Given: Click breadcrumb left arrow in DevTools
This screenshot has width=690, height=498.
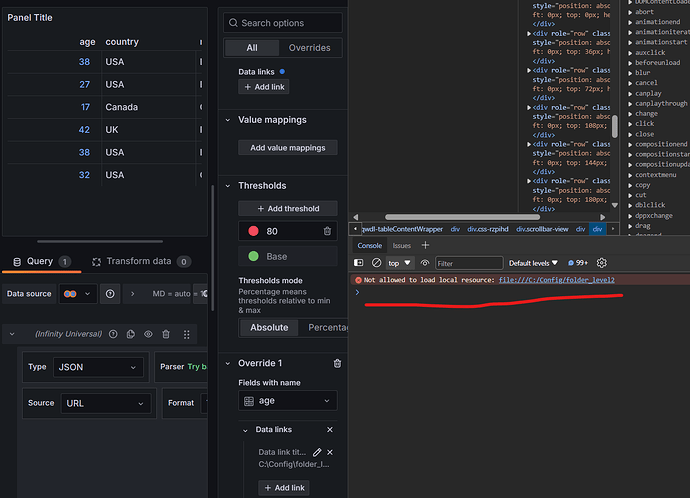Looking at the screenshot, I should coord(355,229).
